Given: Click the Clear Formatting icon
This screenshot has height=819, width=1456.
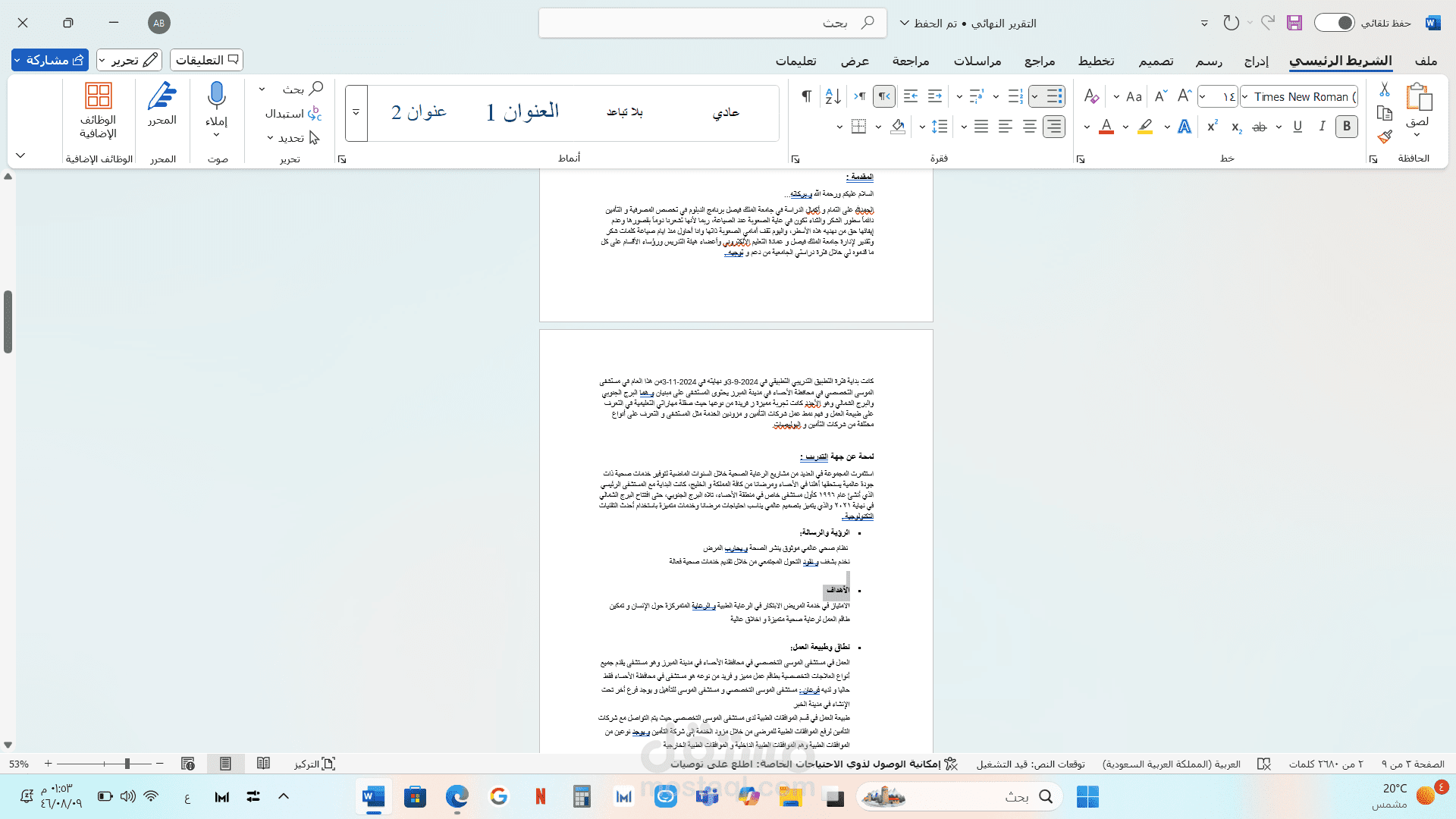Looking at the screenshot, I should tap(1091, 96).
